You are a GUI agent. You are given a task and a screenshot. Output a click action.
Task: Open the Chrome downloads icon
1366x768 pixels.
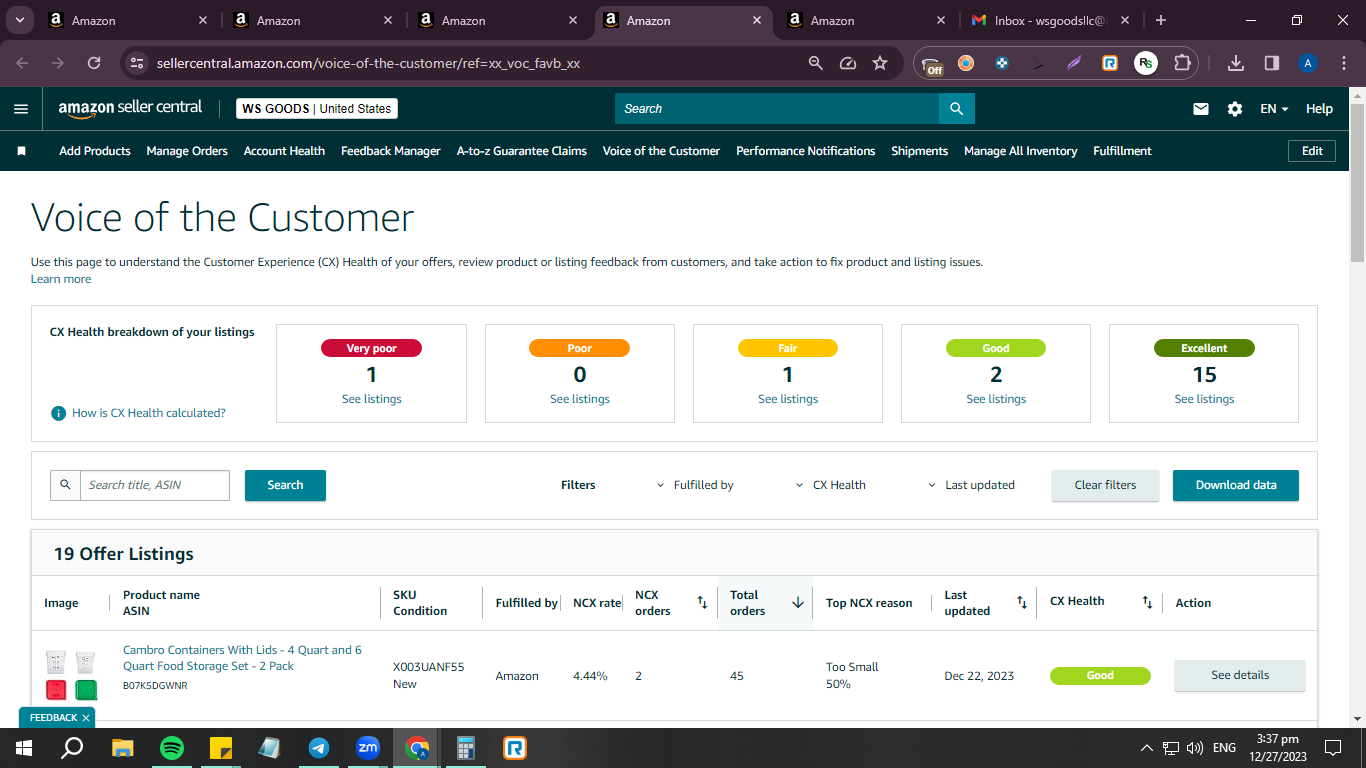pyautogui.click(x=1236, y=63)
